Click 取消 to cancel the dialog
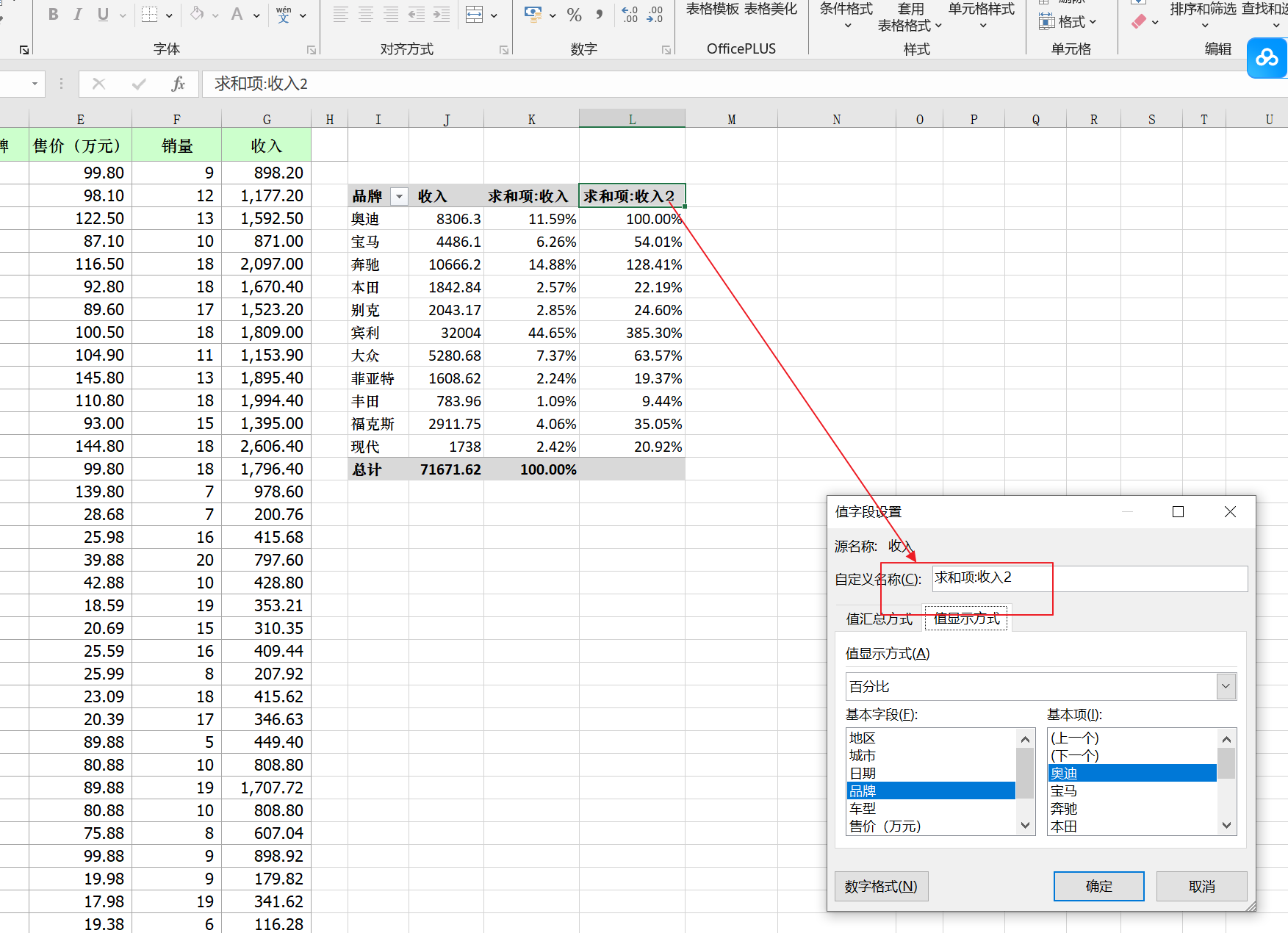Image resolution: width=1288 pixels, height=933 pixels. pos(1202,886)
